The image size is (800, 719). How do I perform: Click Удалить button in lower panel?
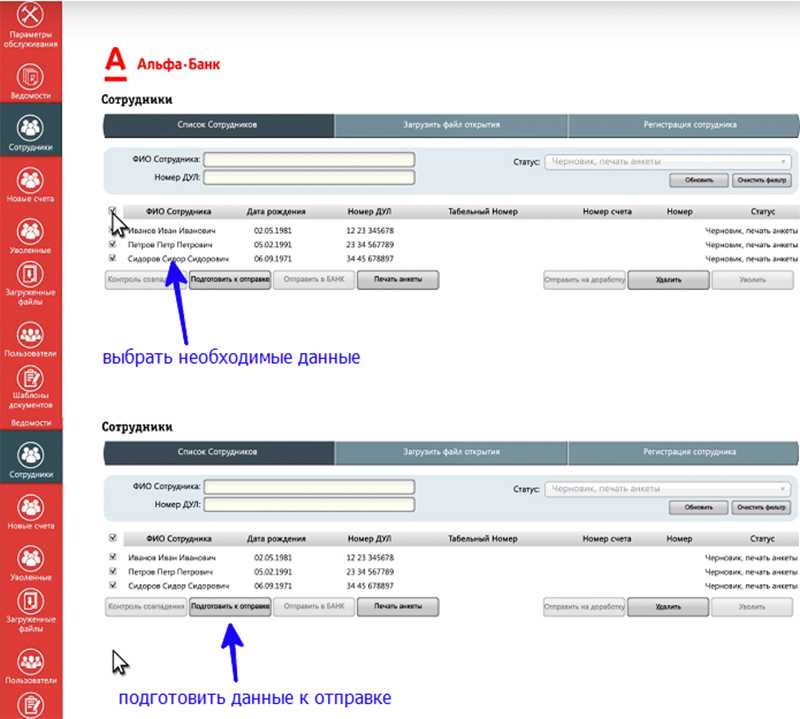[668, 607]
